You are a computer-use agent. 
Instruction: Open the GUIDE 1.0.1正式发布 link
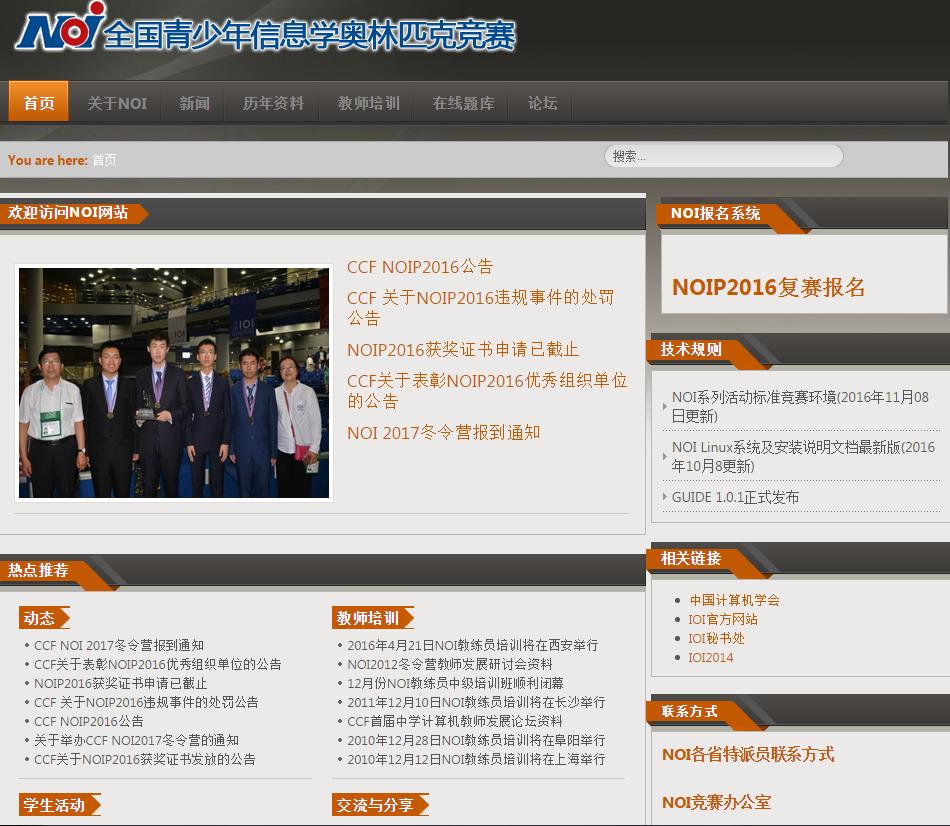click(735, 497)
